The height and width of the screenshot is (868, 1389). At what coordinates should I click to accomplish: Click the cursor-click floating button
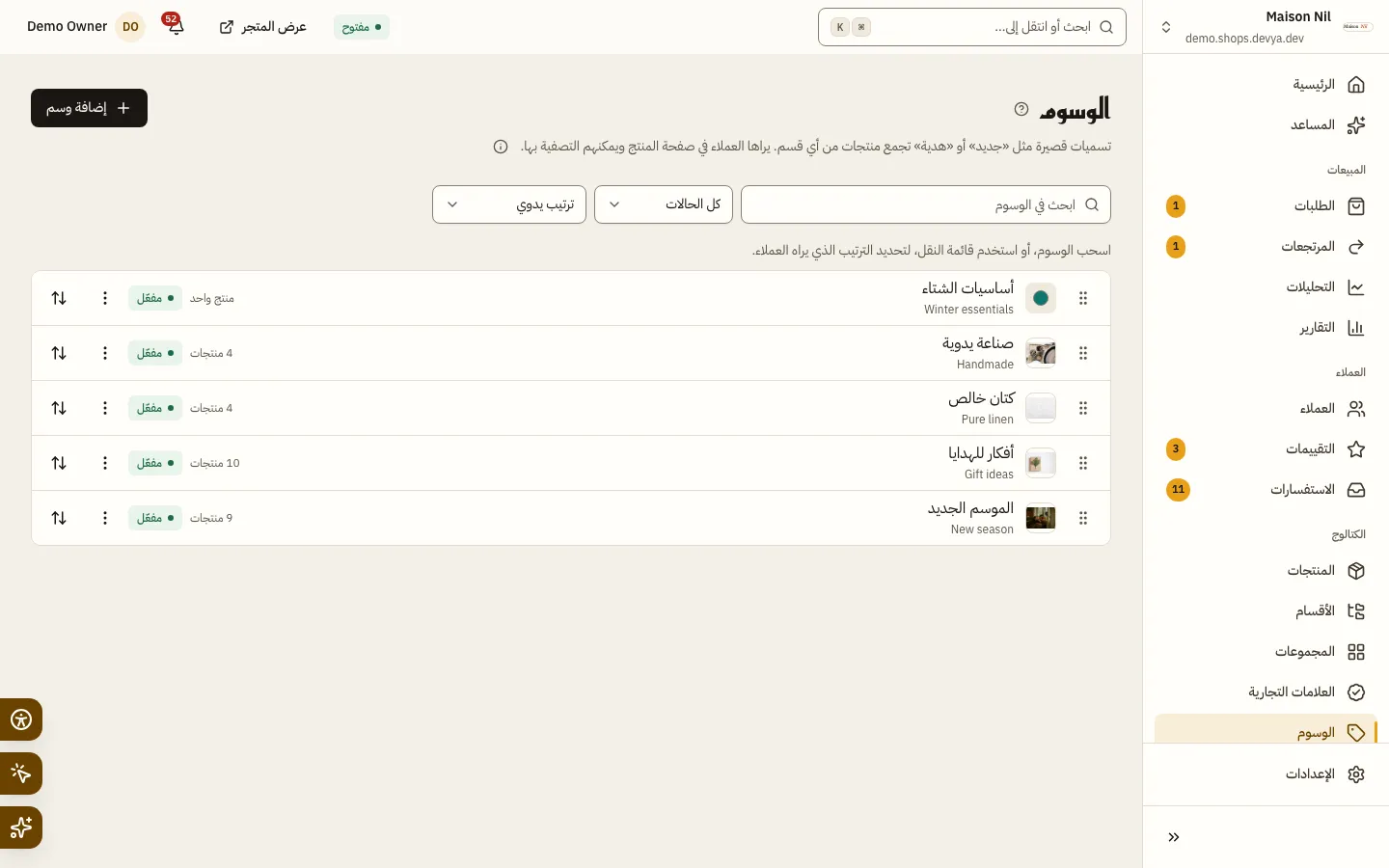20,773
